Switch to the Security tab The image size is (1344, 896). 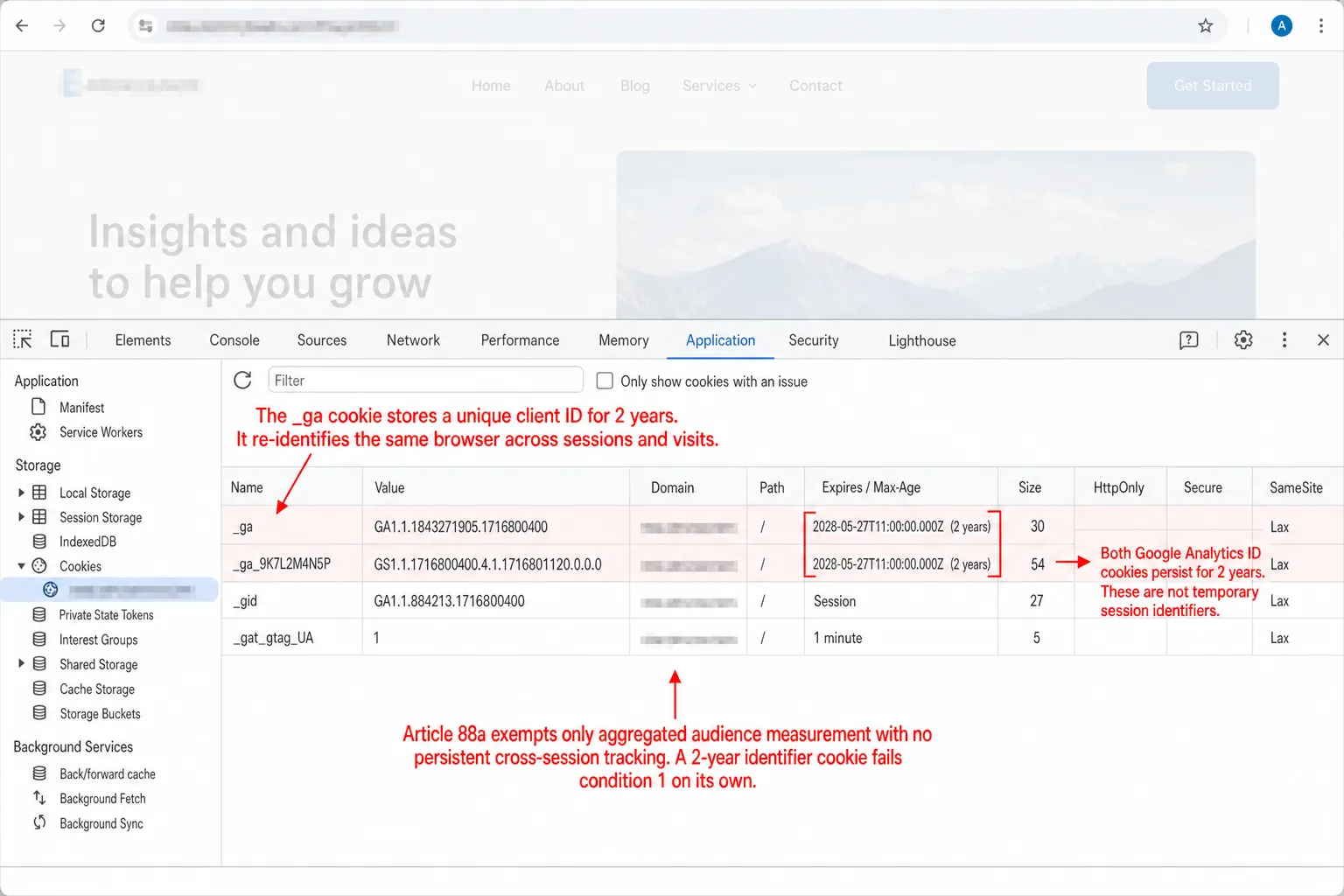click(814, 340)
